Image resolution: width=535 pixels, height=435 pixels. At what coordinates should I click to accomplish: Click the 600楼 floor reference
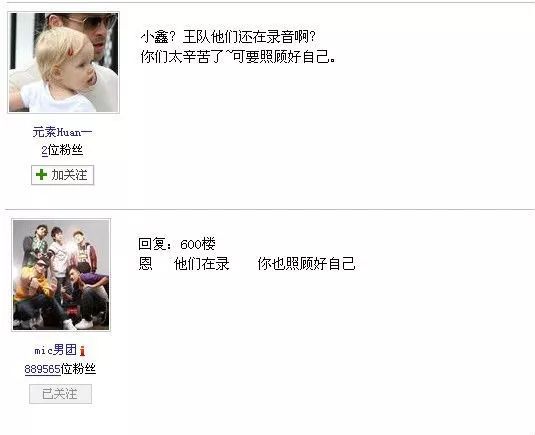click(x=198, y=244)
